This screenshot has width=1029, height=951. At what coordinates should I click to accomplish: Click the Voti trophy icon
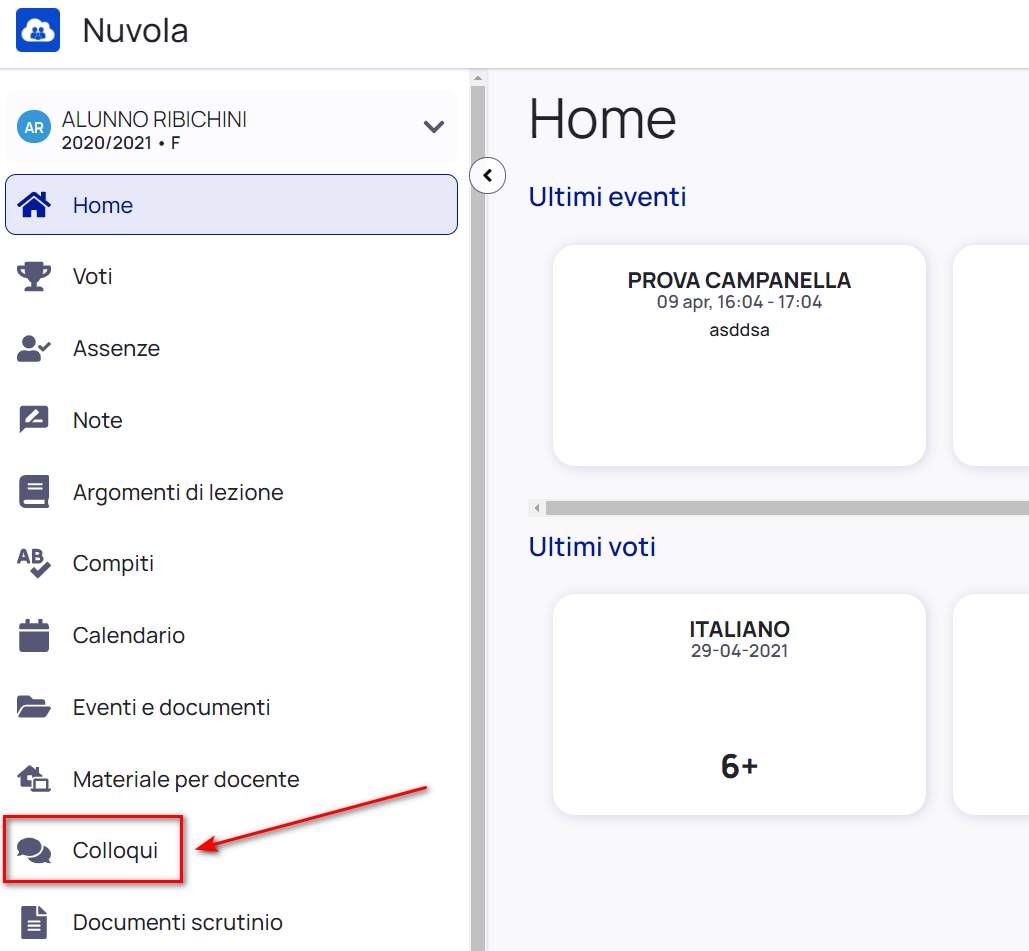click(x=34, y=277)
